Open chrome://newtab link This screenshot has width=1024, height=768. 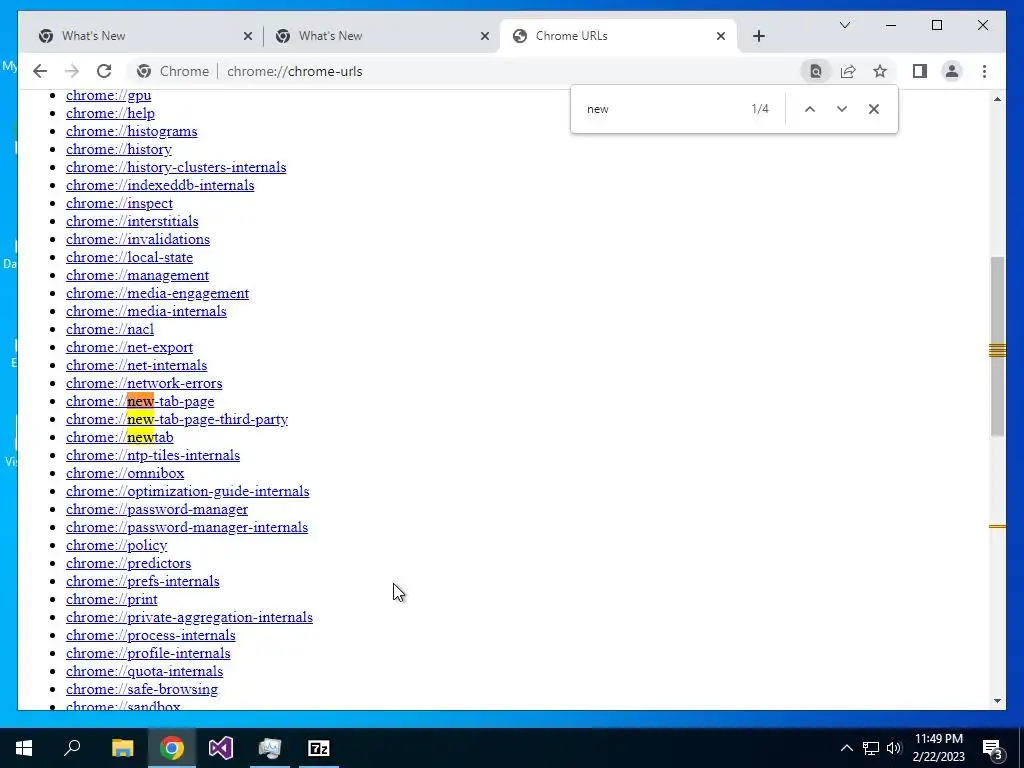(120, 438)
